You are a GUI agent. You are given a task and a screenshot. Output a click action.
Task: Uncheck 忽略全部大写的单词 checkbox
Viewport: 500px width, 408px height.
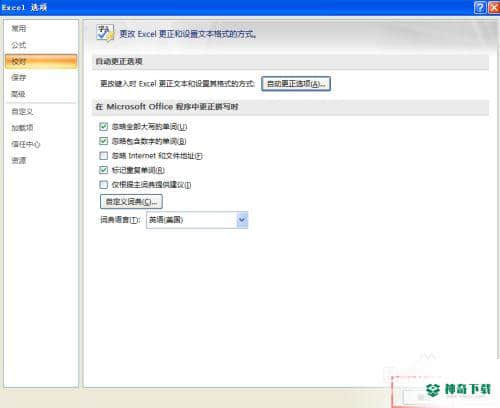pos(104,127)
